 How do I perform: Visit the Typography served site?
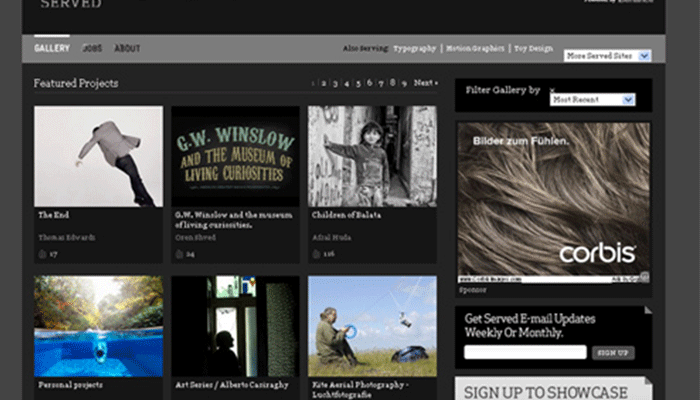pos(415,49)
